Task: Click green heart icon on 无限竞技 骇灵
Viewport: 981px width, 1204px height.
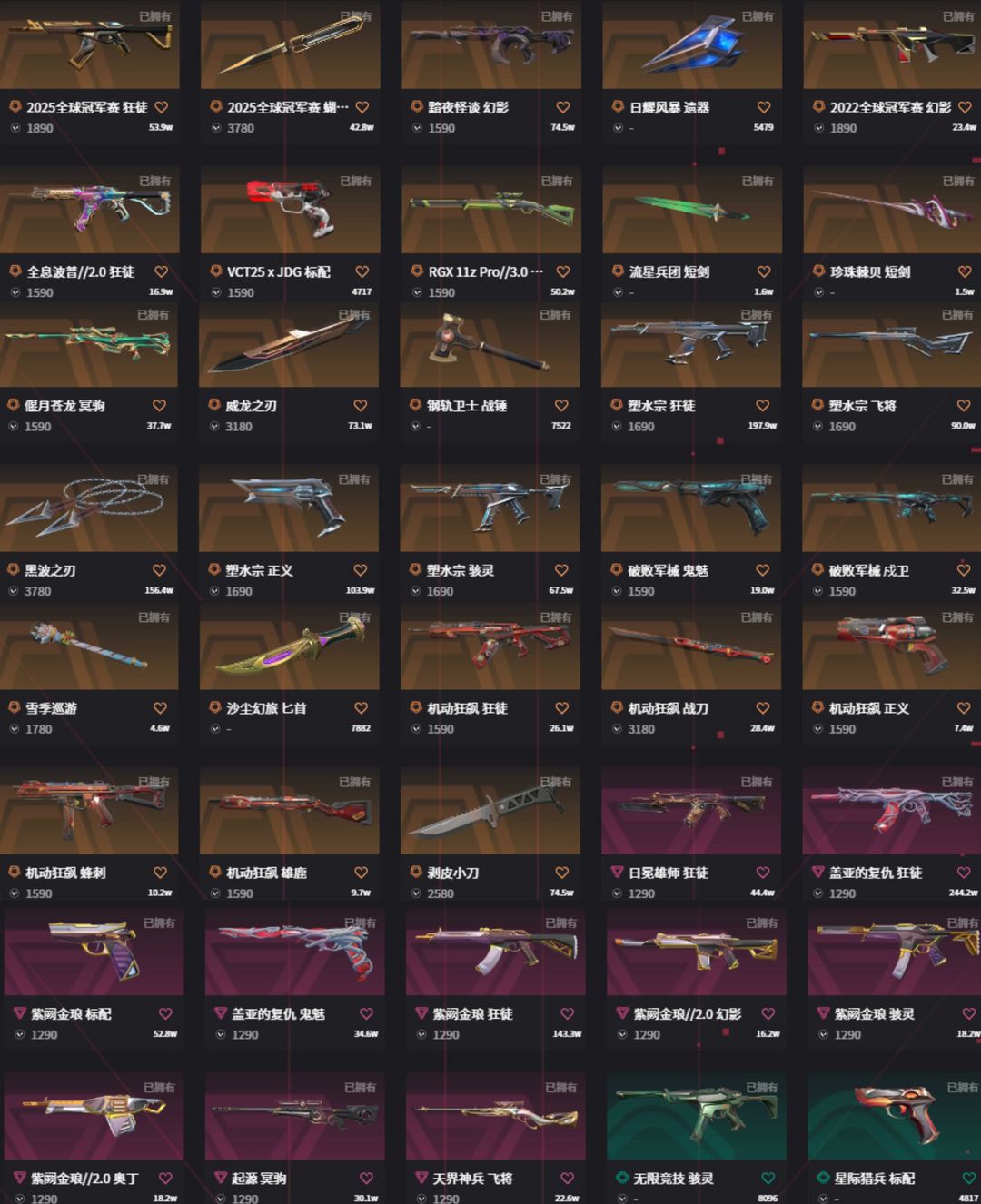Action: click(x=768, y=1179)
